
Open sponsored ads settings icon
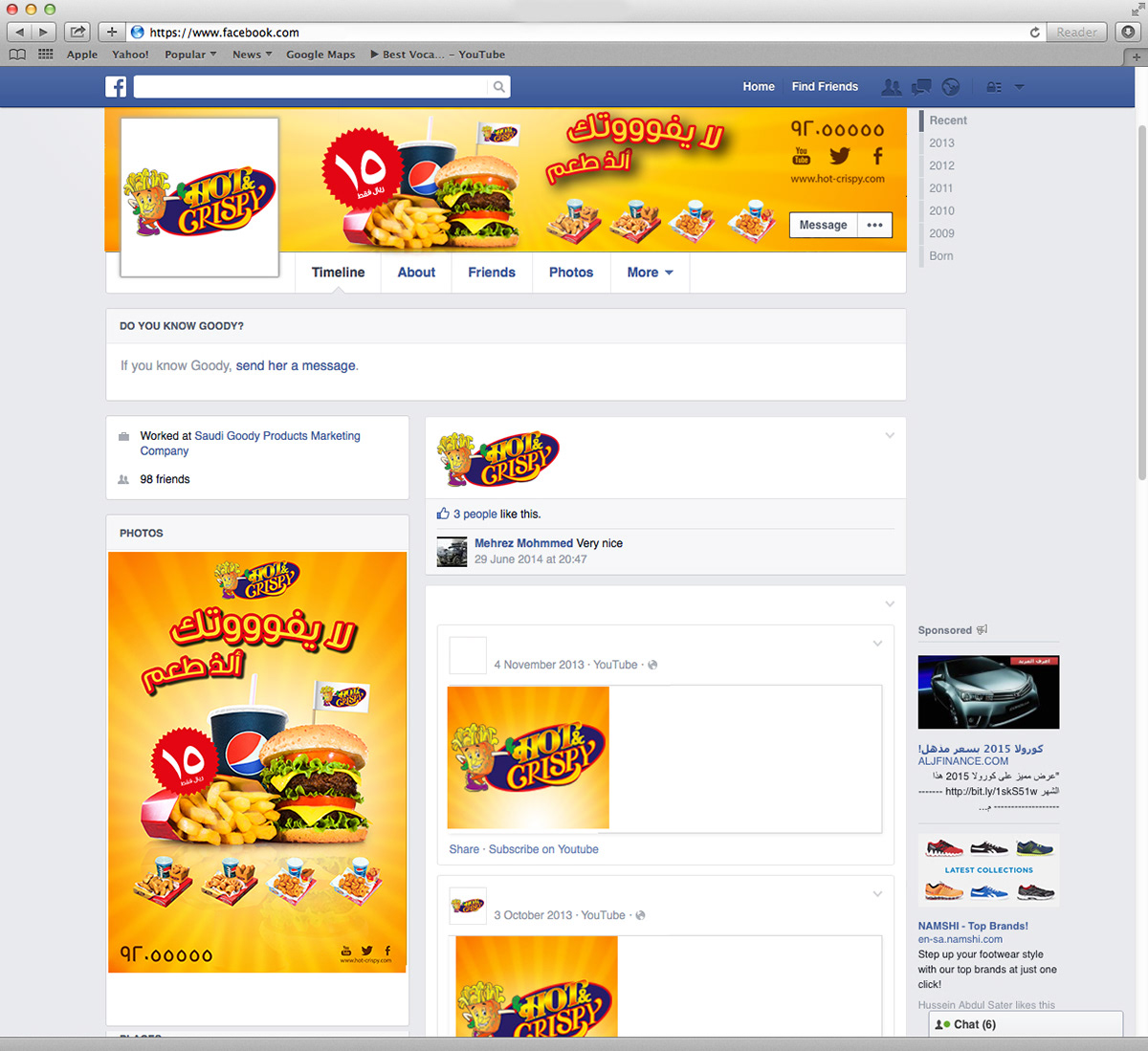tap(982, 630)
